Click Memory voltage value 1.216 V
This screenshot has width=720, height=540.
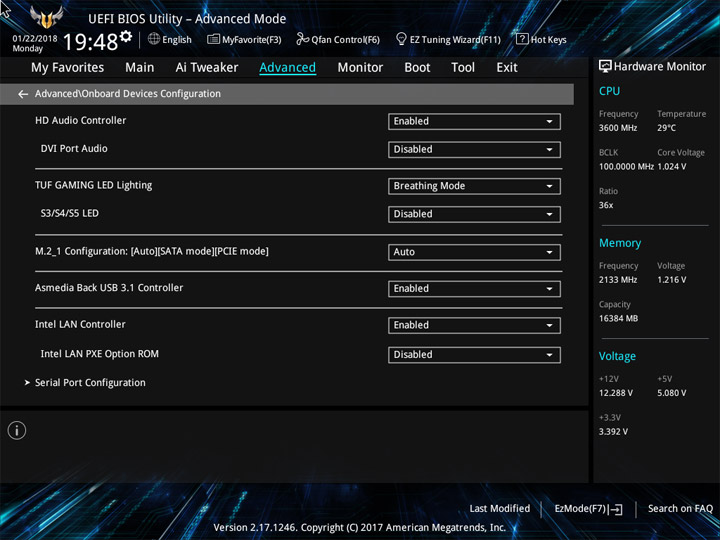(672, 280)
